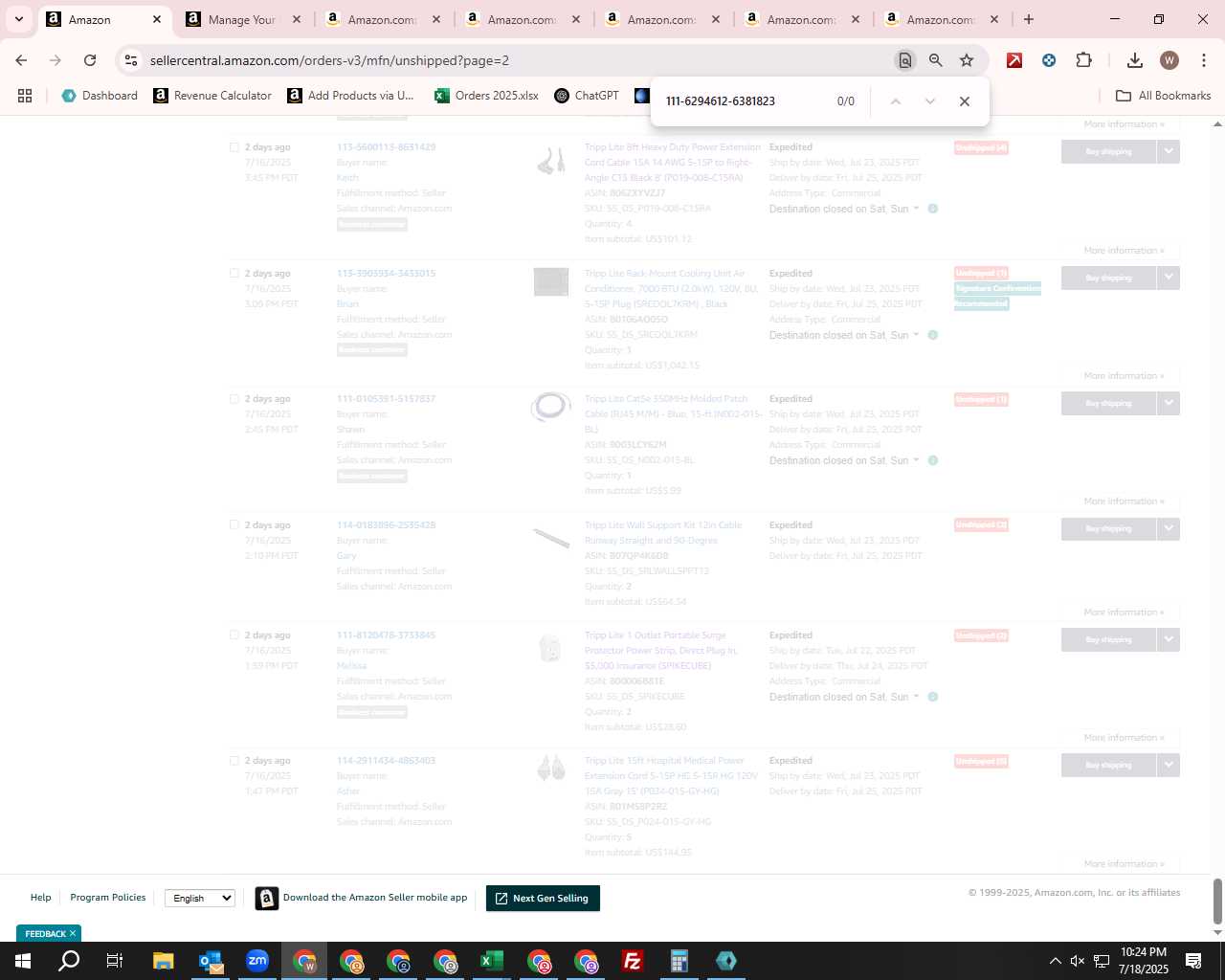Open the Apps grid in bookmarks bar
Image resolution: width=1225 pixels, height=980 pixels.
[25, 96]
